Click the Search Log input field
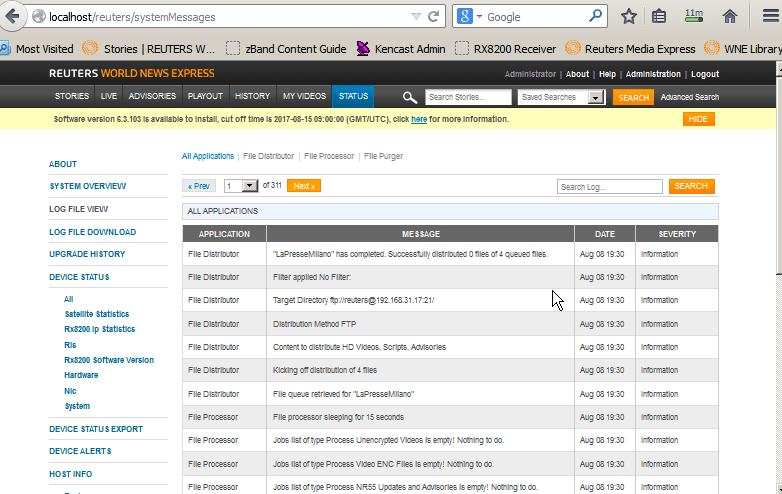The height and width of the screenshot is (494, 782). click(x=609, y=187)
